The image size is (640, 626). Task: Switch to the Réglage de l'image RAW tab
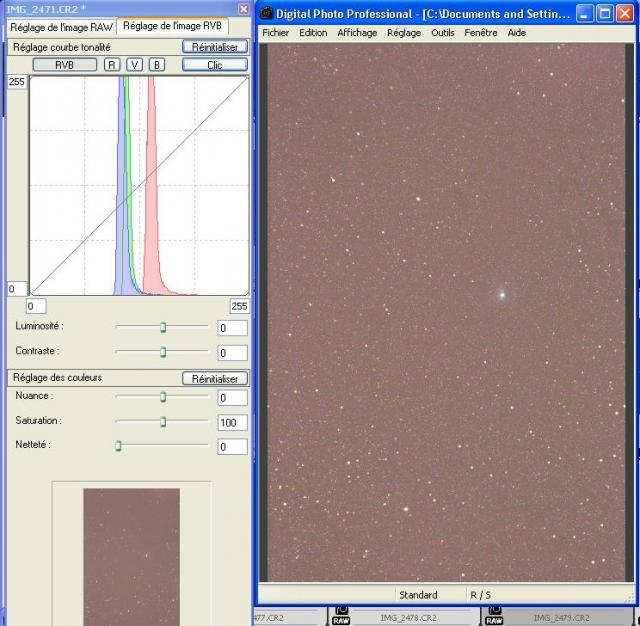(x=61, y=27)
